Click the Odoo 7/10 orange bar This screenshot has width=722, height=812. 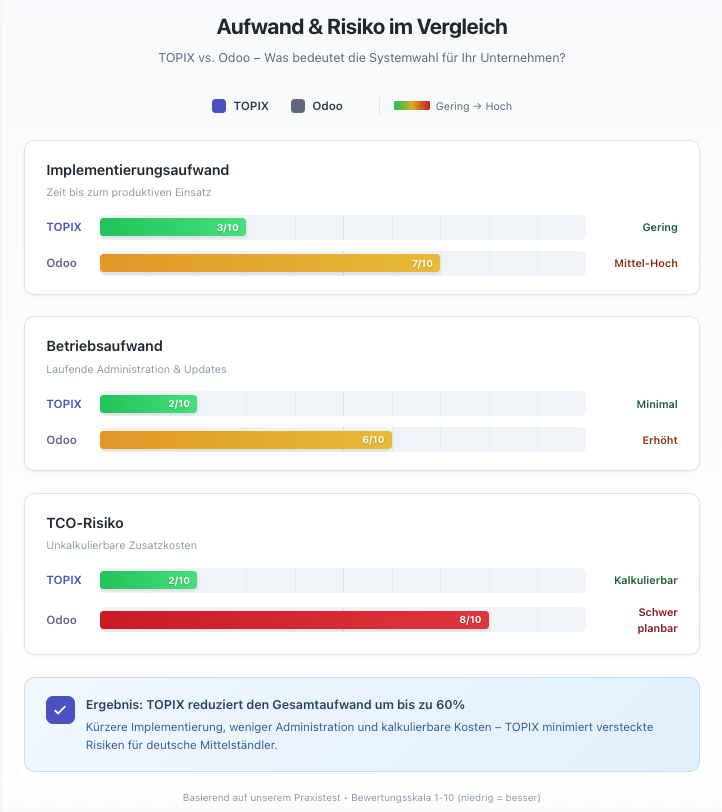point(269,263)
